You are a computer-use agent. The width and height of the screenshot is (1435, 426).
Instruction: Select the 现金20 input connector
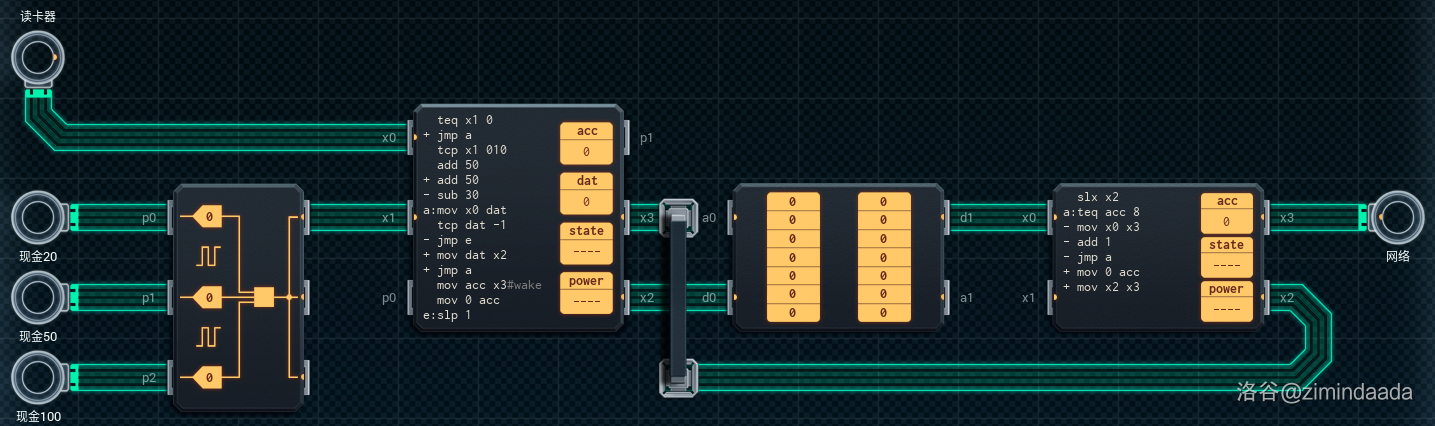tap(38, 217)
